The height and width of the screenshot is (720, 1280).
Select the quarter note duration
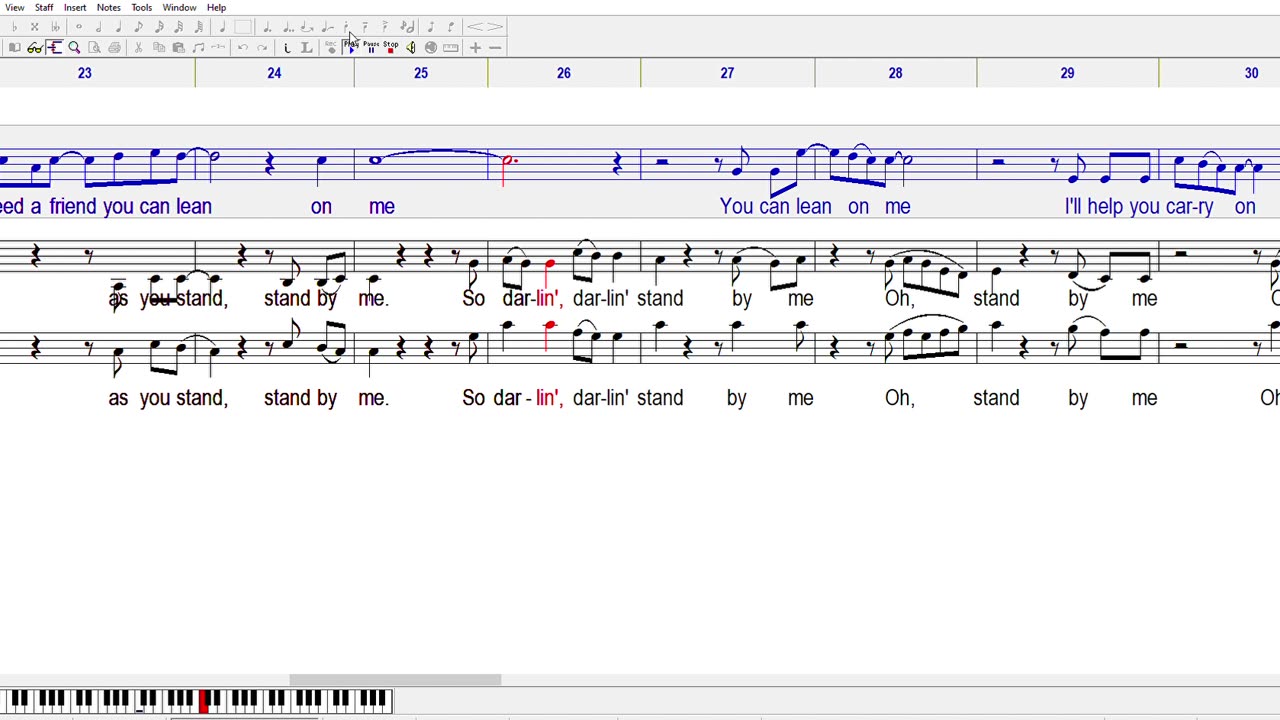coord(118,27)
